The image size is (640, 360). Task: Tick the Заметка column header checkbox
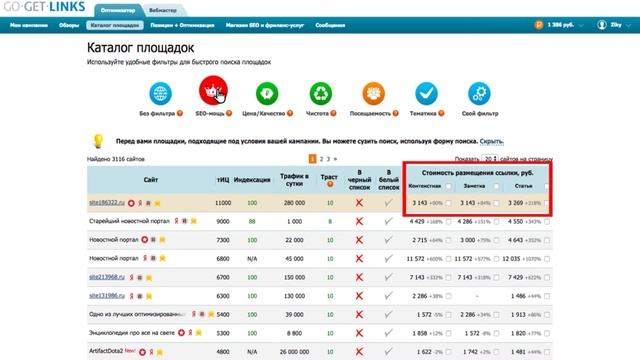496,186
